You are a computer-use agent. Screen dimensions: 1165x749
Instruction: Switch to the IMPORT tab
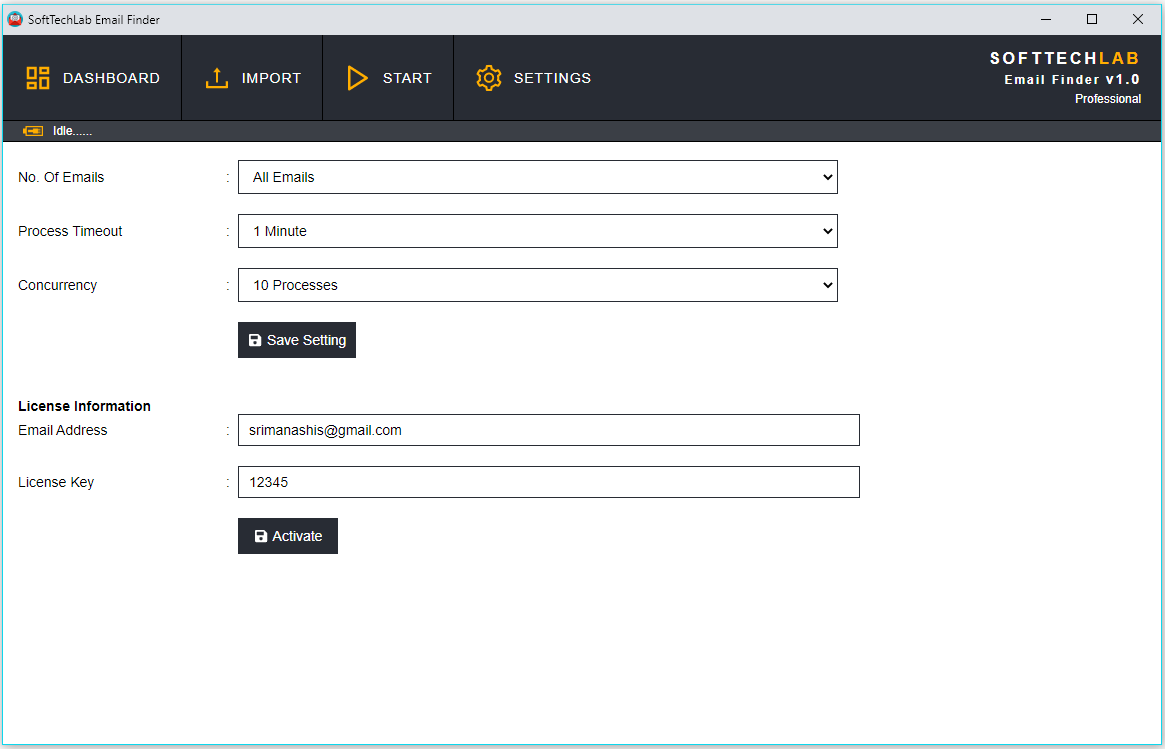point(253,78)
